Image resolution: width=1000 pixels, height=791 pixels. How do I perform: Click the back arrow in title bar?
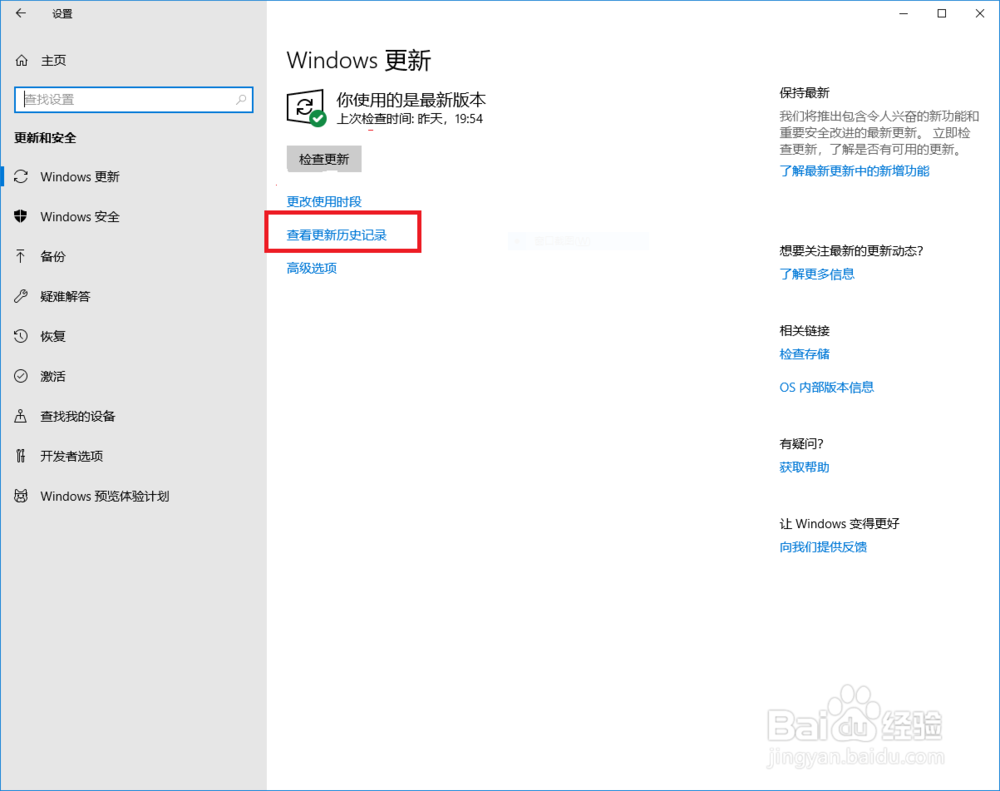[x=18, y=14]
